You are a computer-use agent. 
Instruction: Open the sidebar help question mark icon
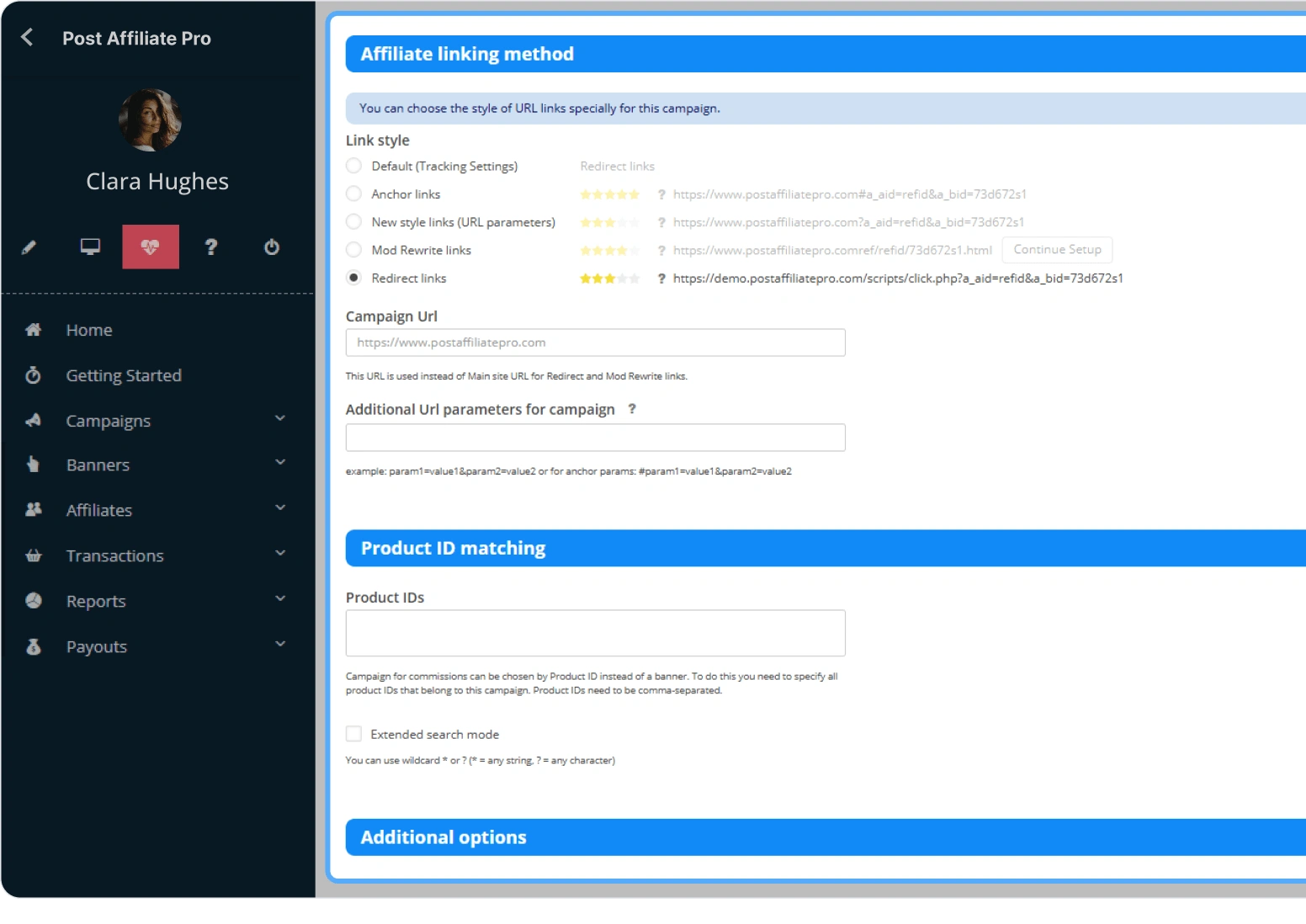click(x=211, y=247)
